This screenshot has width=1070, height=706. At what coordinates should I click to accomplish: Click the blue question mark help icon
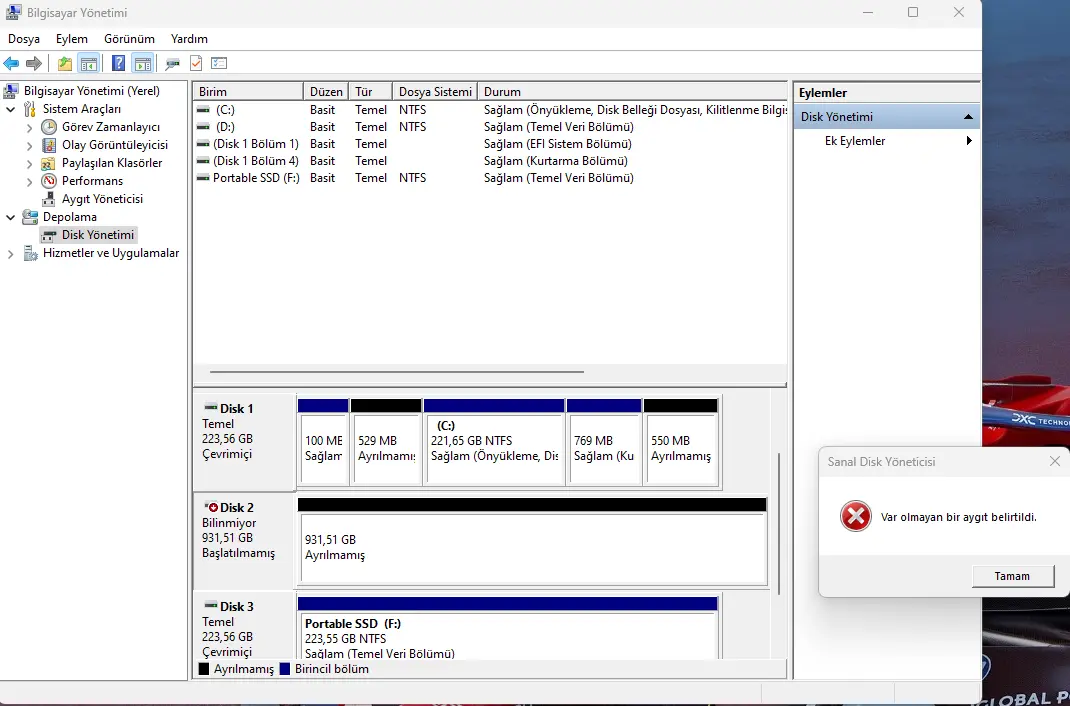coord(119,64)
